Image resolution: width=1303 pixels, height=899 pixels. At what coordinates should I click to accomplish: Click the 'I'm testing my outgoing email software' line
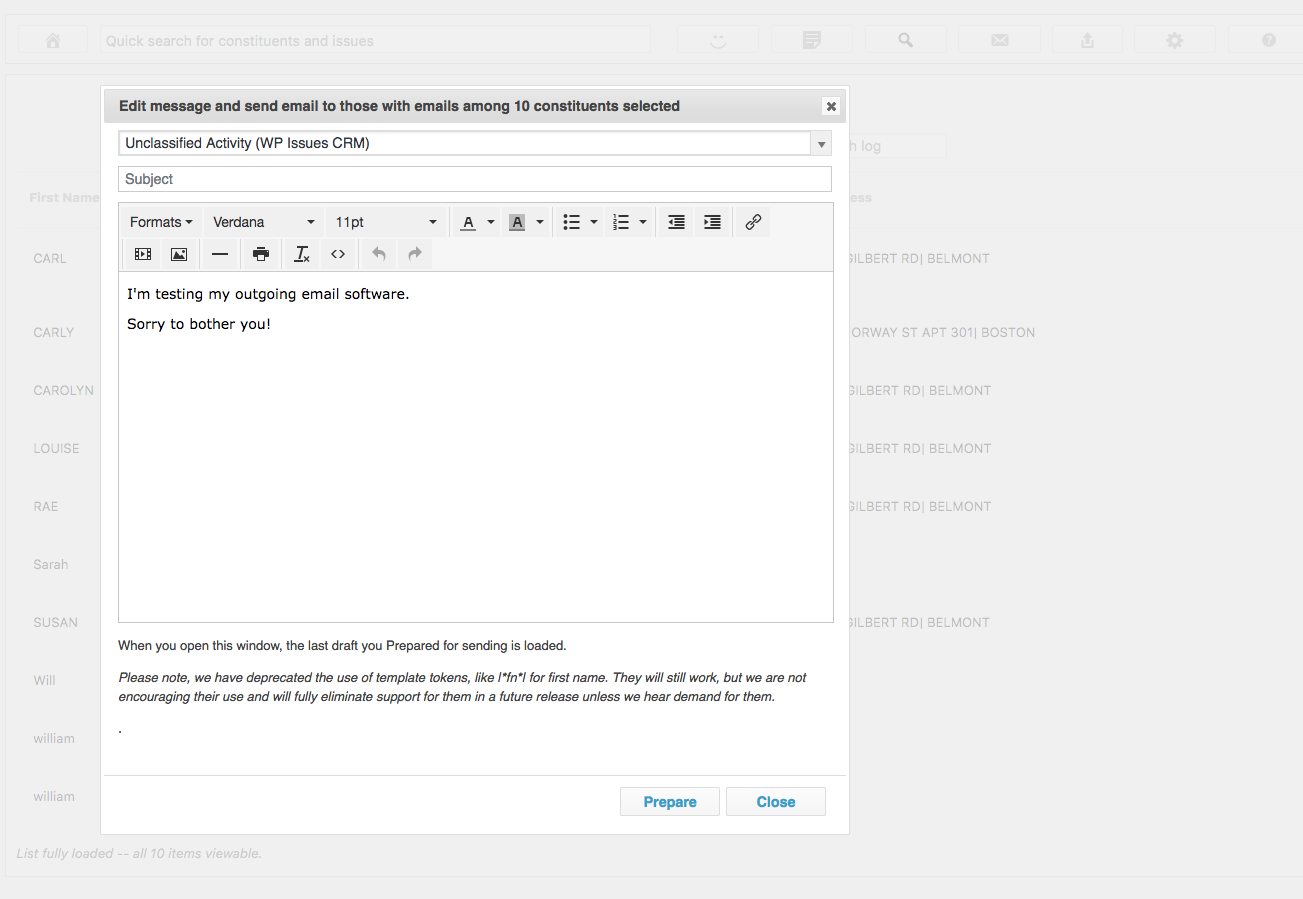tap(268, 294)
